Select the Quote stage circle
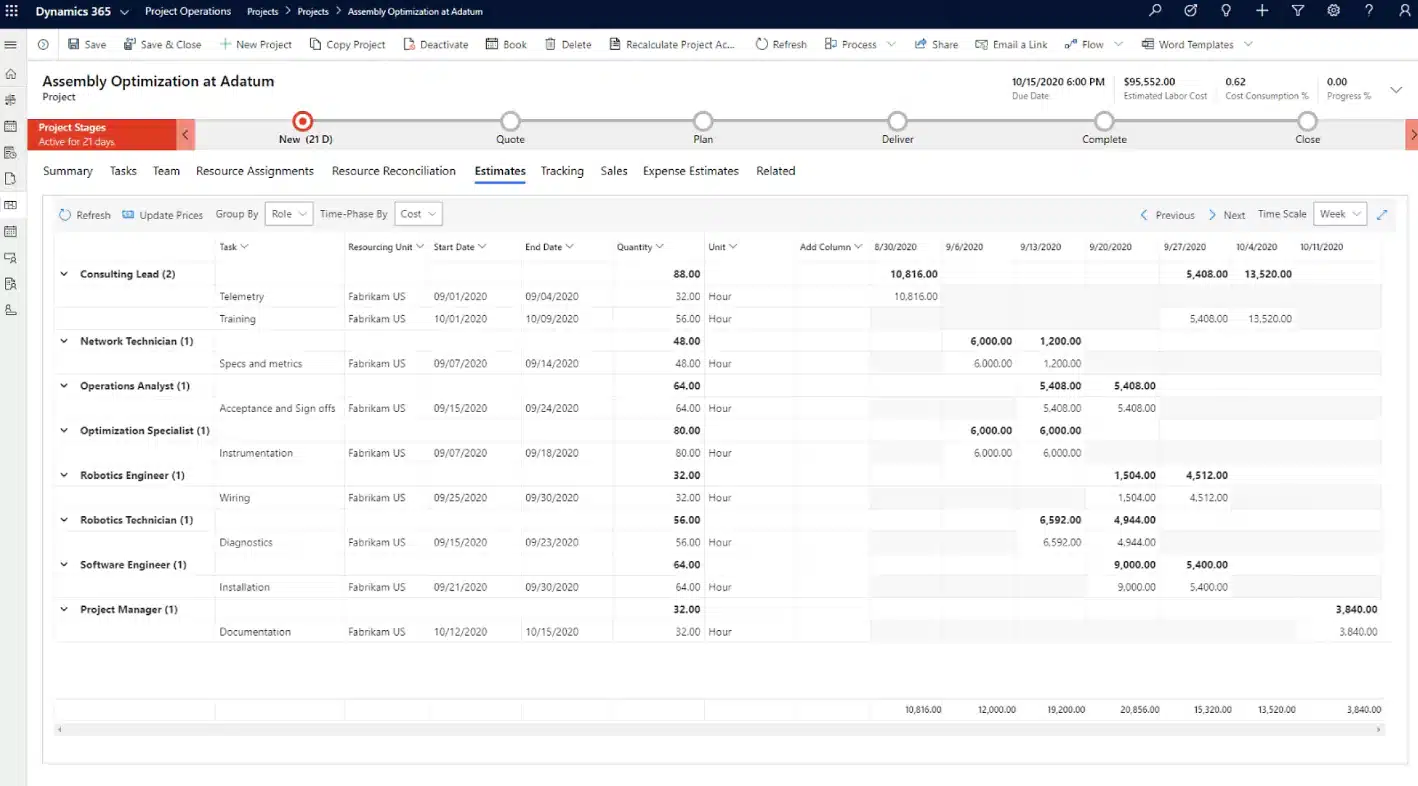The image size is (1418, 786). (510, 121)
